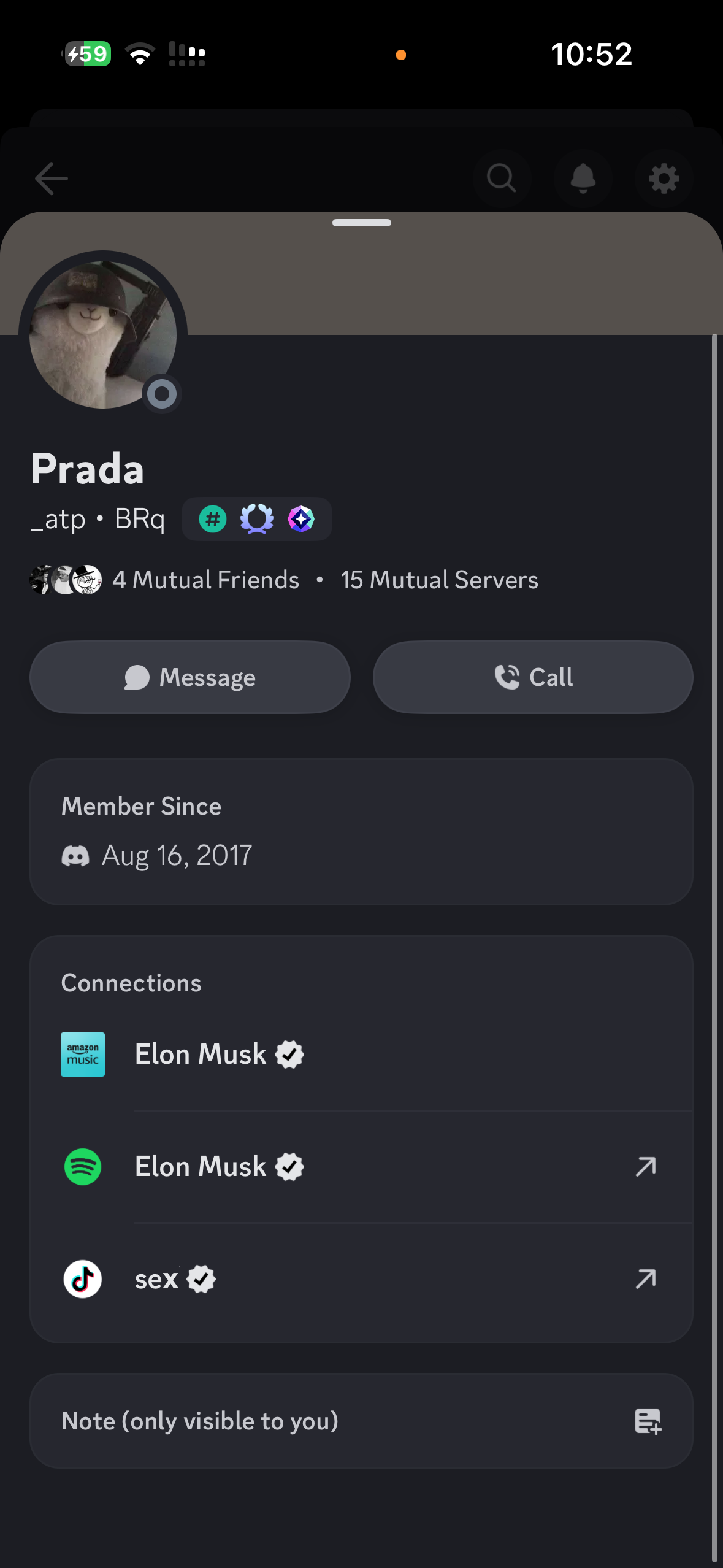Tap the Spotify connection icon

pos(83,1167)
